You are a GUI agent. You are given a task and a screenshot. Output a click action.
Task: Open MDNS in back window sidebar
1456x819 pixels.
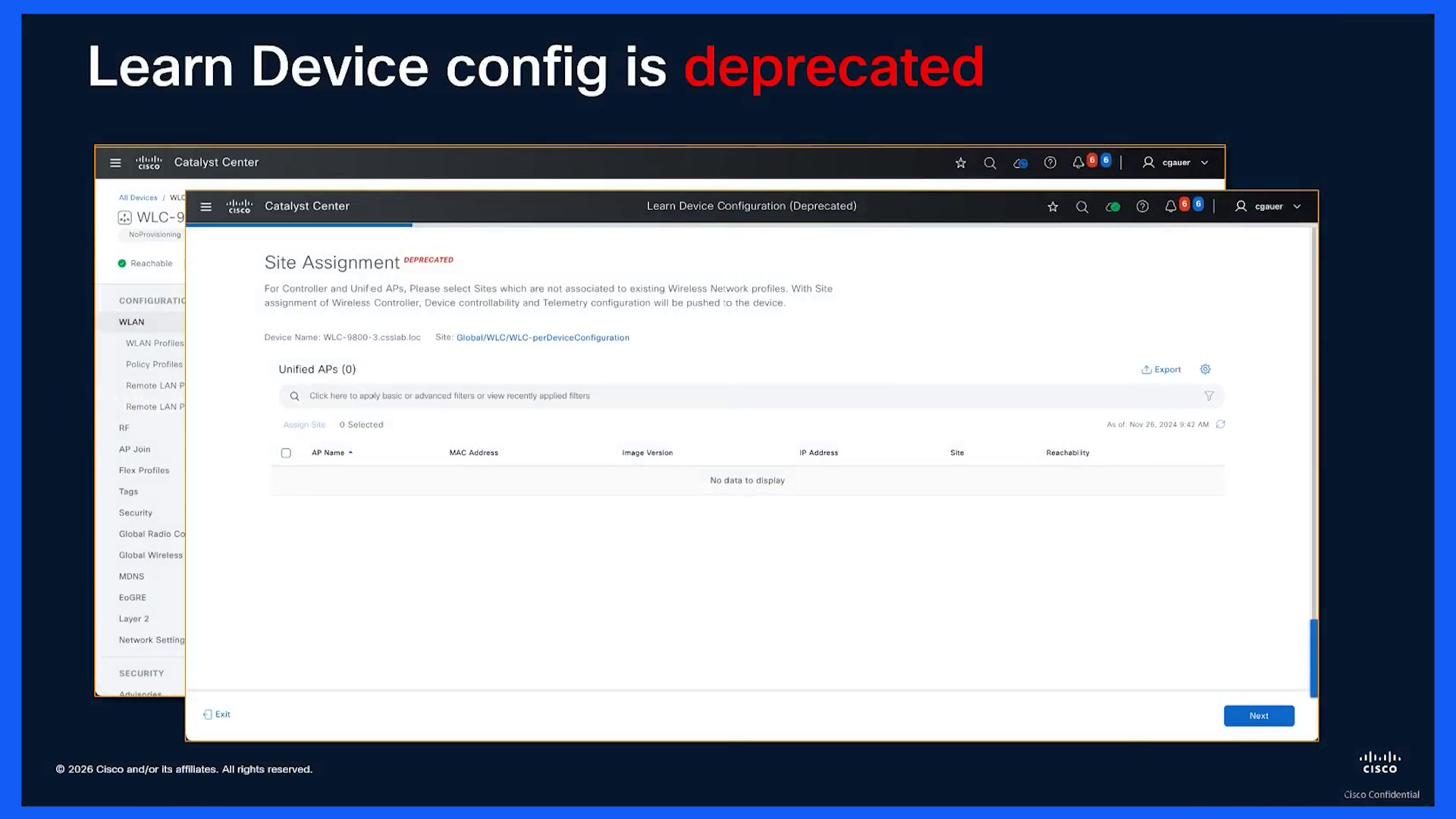(x=131, y=576)
